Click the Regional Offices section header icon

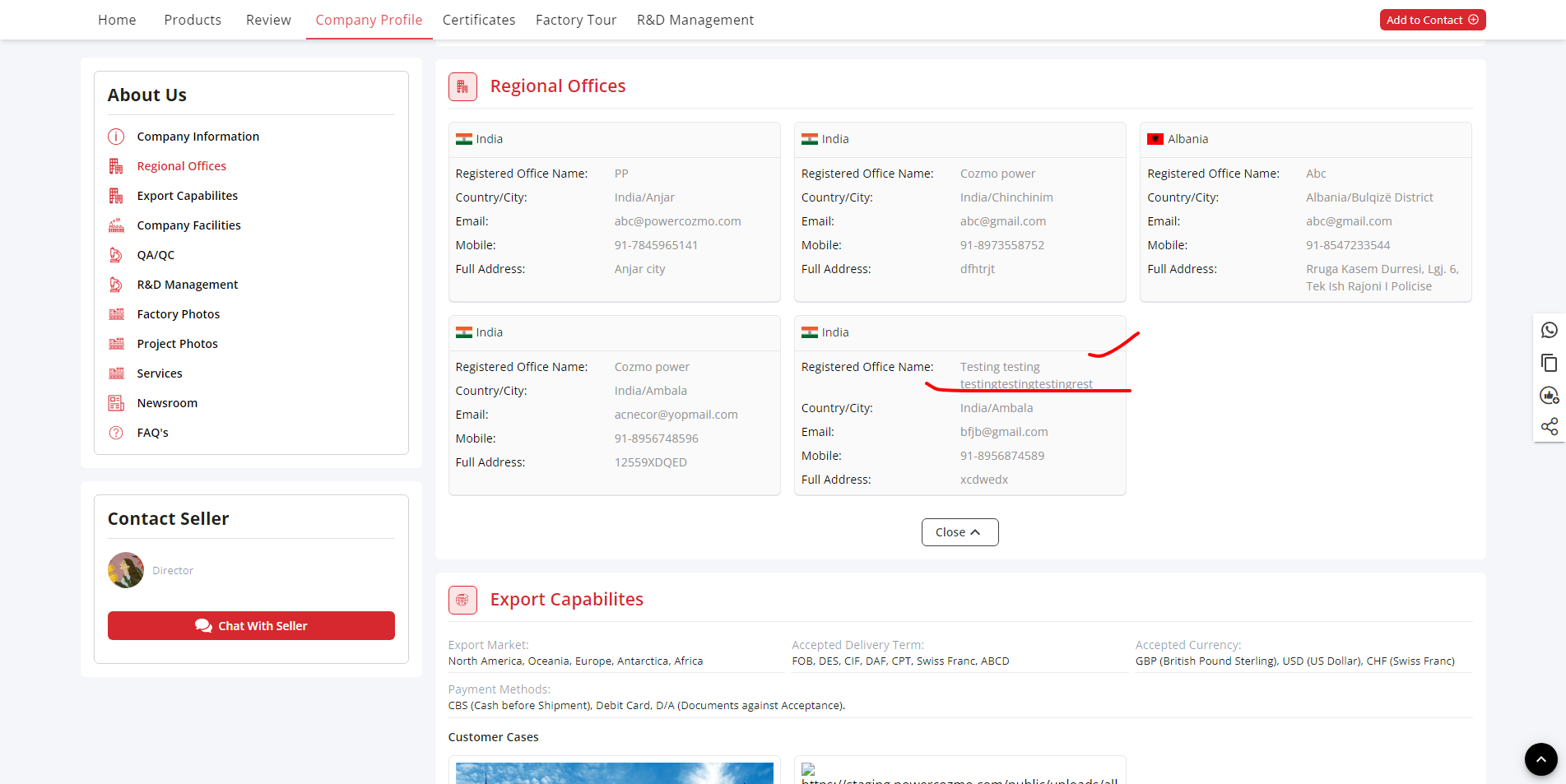click(x=462, y=86)
